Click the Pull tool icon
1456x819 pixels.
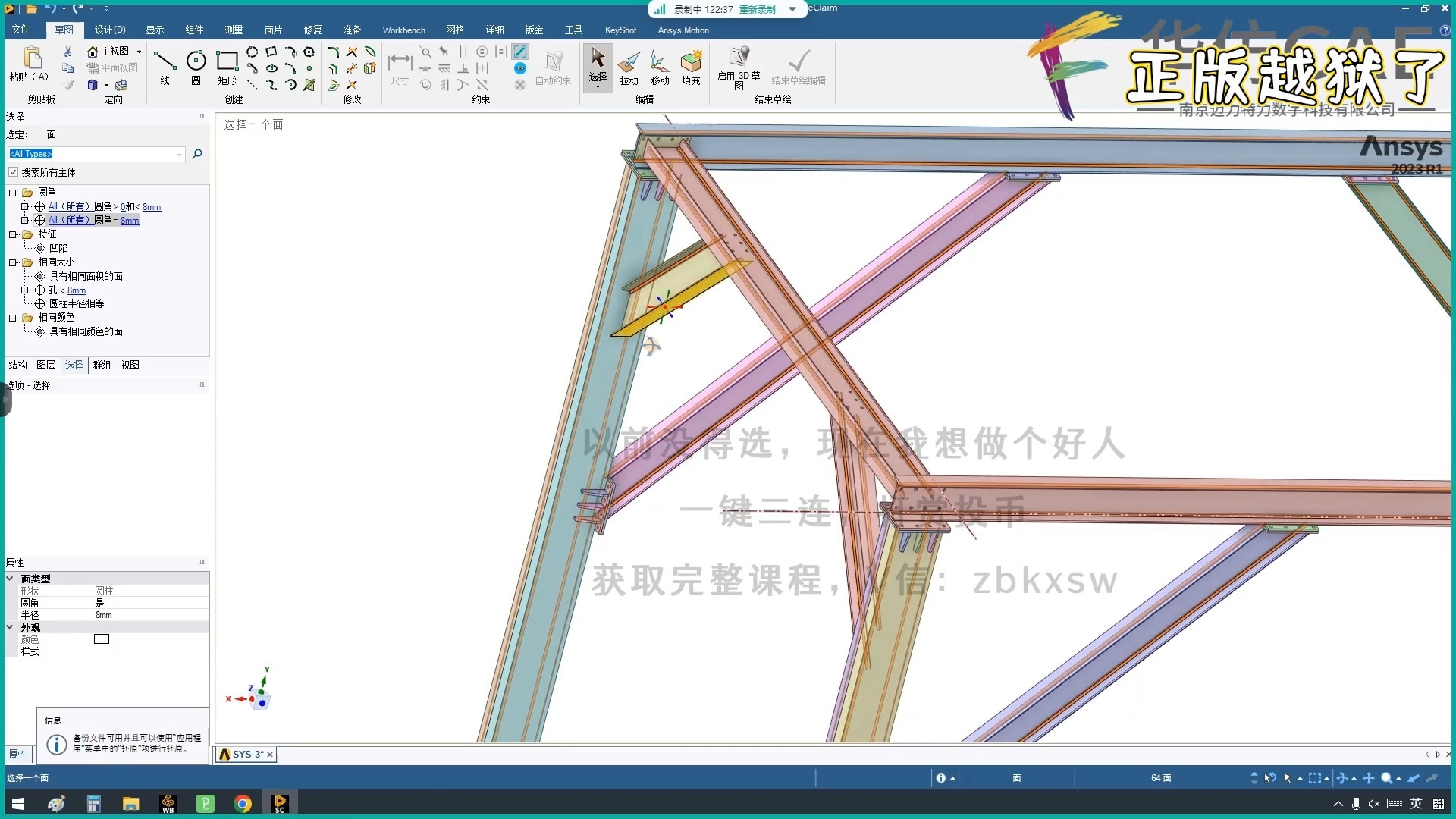(x=629, y=61)
